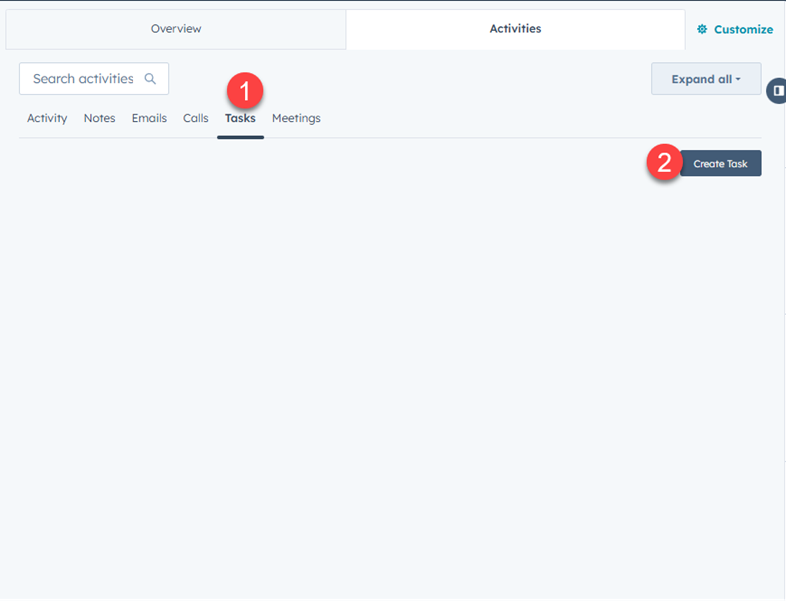Click the empty tasks list area
Image resolution: width=786 pixels, height=603 pixels.
(390, 380)
